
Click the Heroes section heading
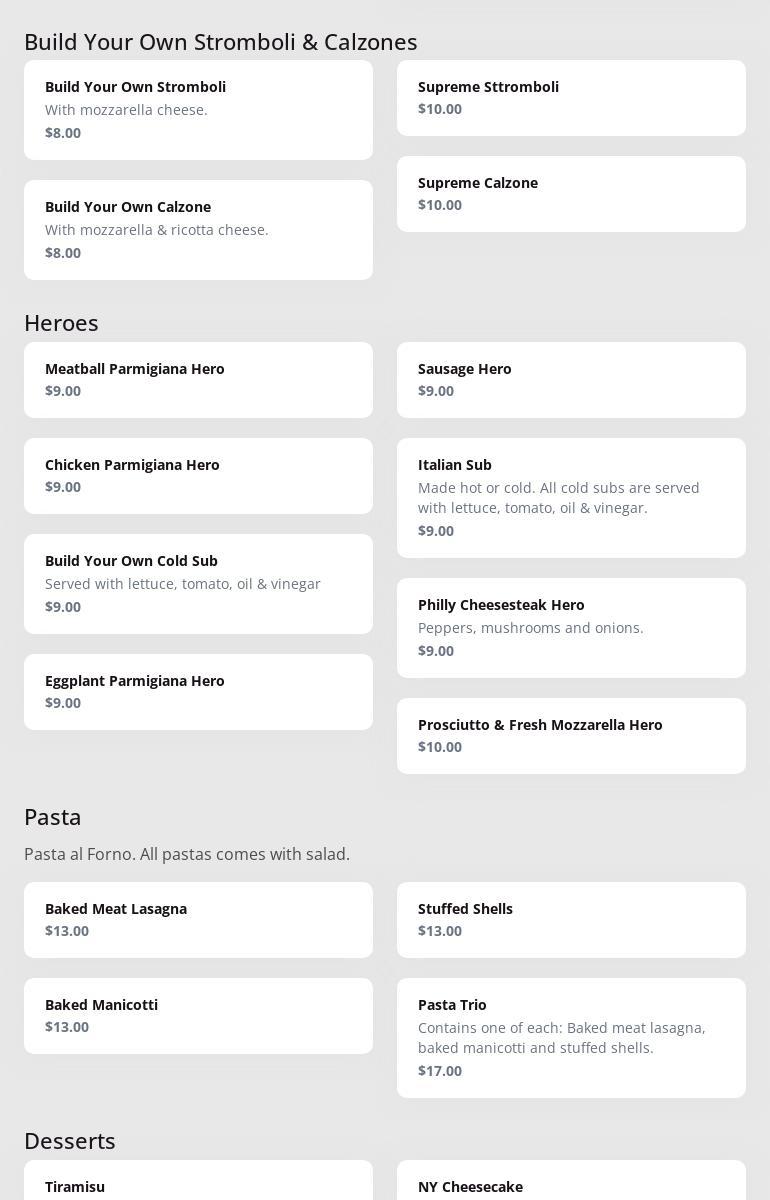[61, 323]
